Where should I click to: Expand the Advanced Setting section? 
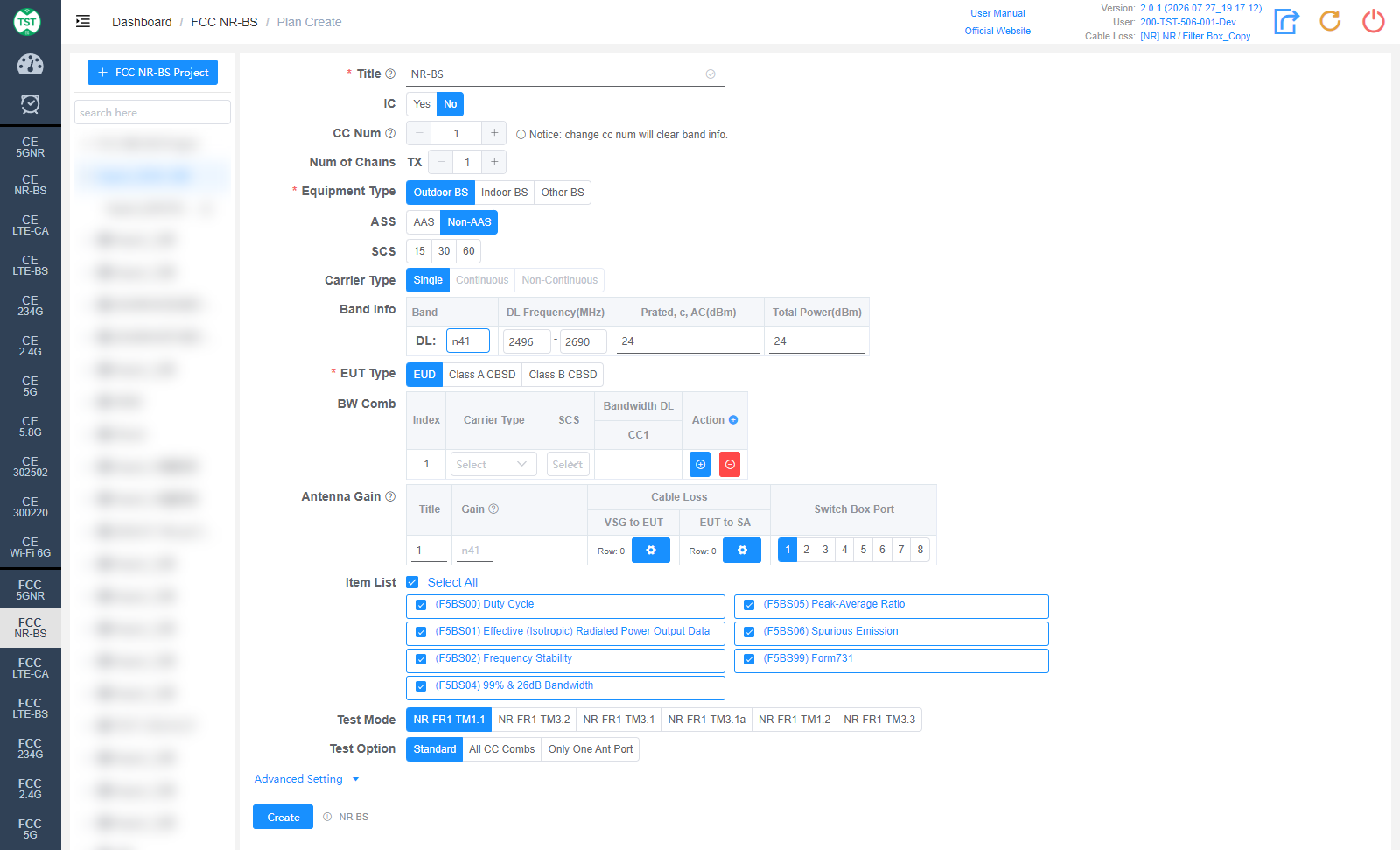(x=306, y=779)
